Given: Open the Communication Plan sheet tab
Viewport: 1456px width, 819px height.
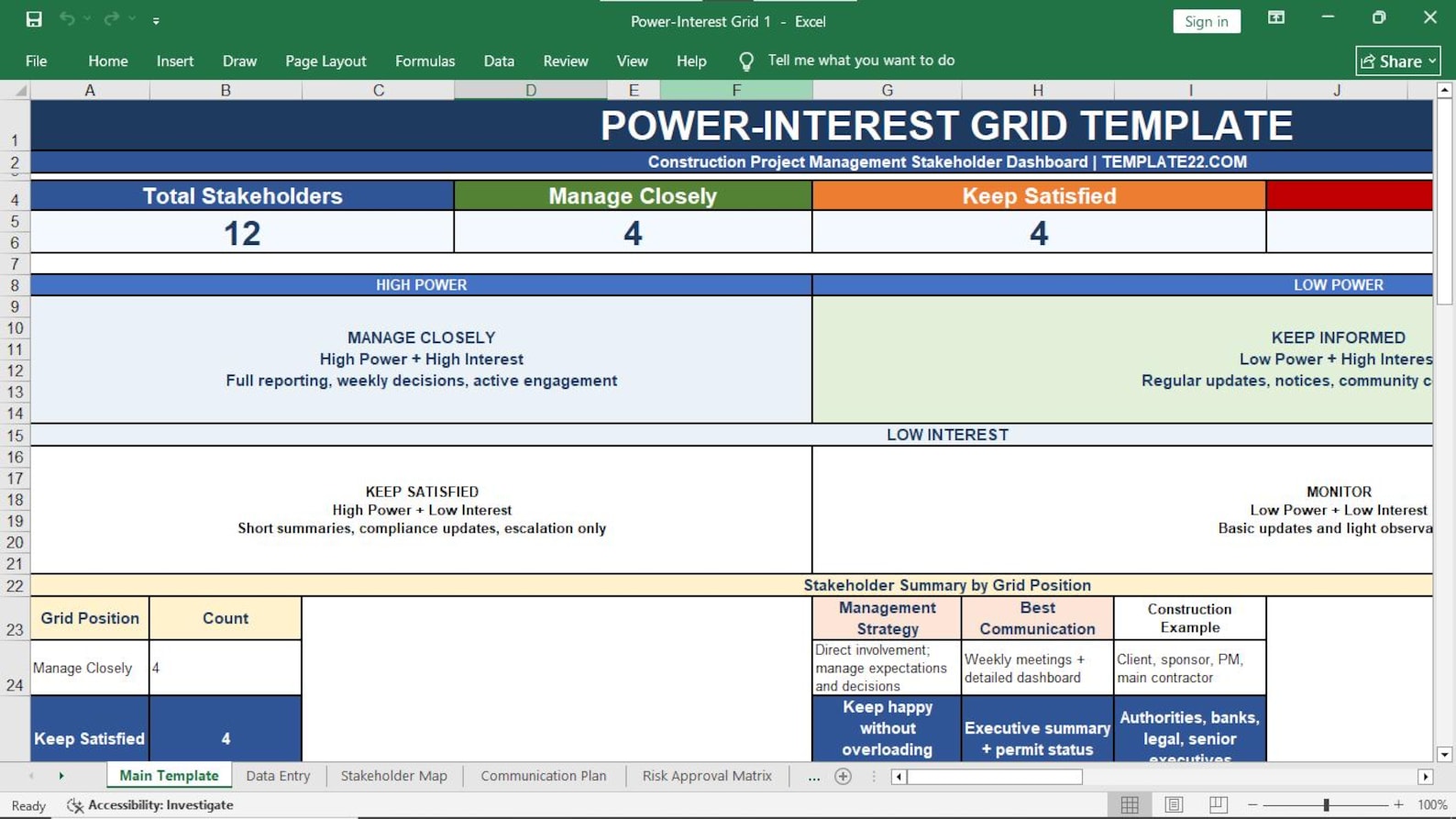Looking at the screenshot, I should click(544, 776).
